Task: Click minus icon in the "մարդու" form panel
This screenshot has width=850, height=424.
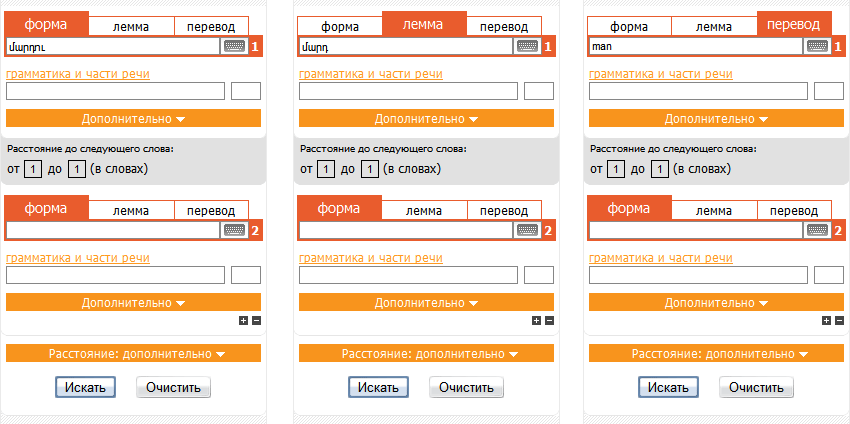Action: coord(256,320)
